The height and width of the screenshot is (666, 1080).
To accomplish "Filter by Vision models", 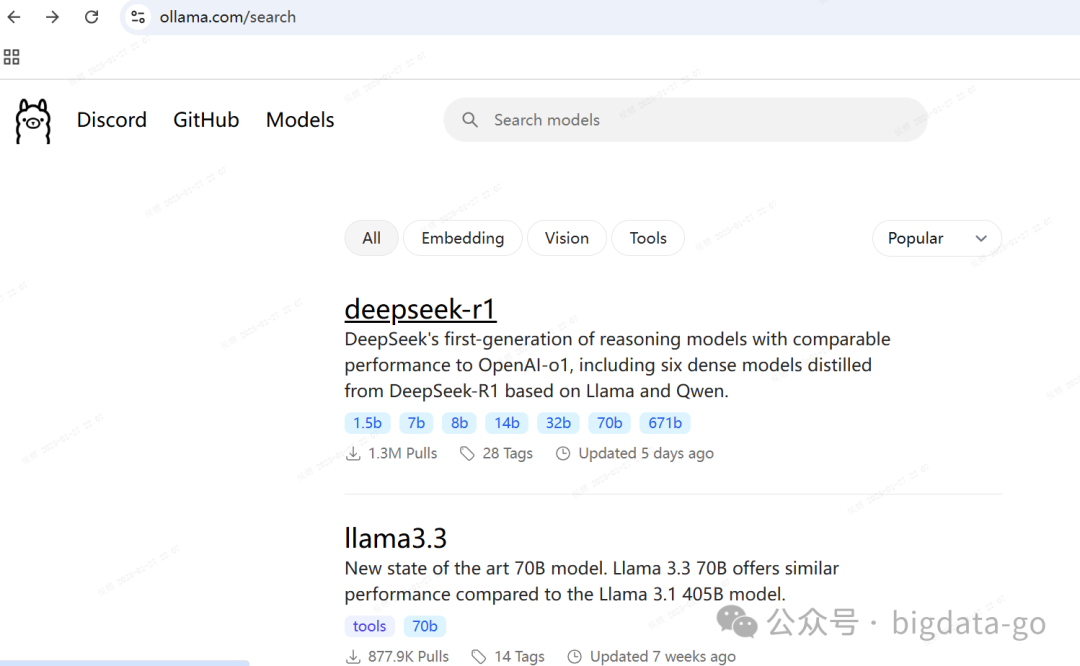I will [567, 238].
